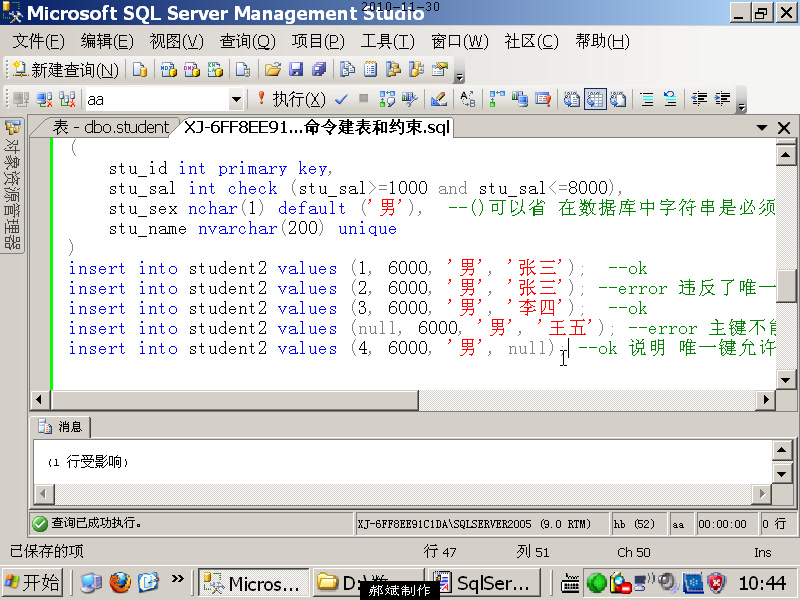
Task: Parse the query with the checkmark icon
Action: tap(341, 99)
